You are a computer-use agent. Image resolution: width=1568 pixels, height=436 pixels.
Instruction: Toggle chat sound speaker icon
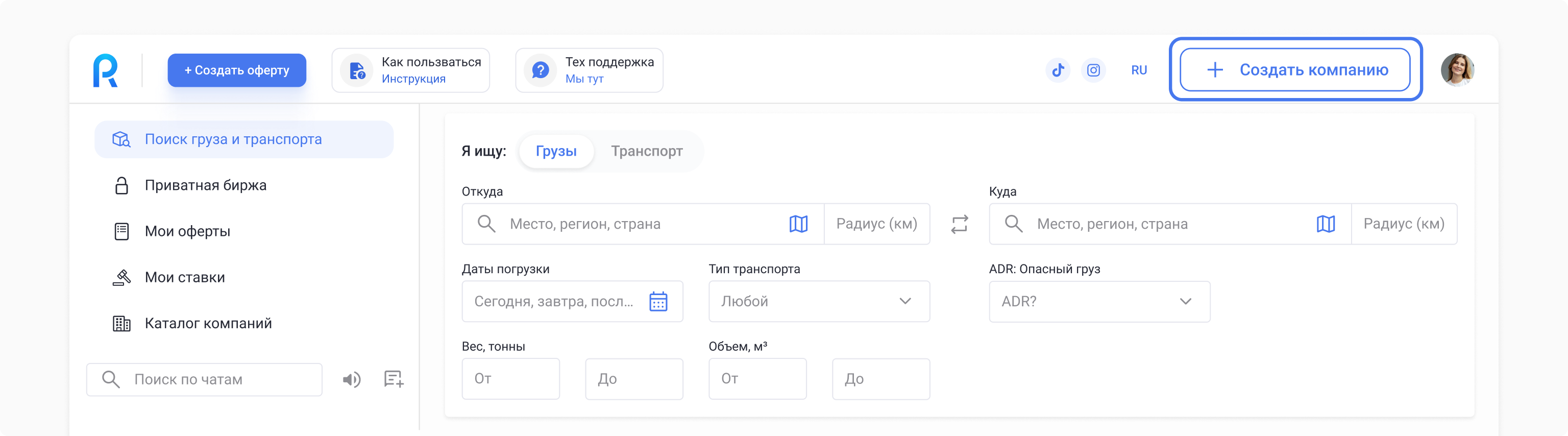(x=351, y=380)
